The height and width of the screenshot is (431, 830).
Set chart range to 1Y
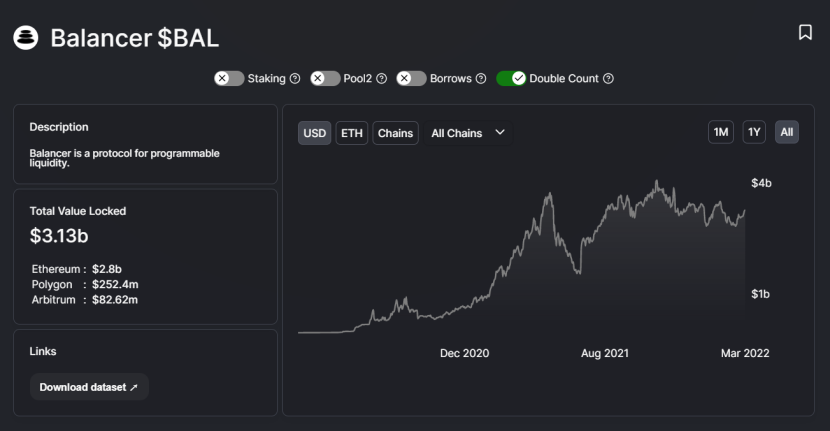pos(754,132)
